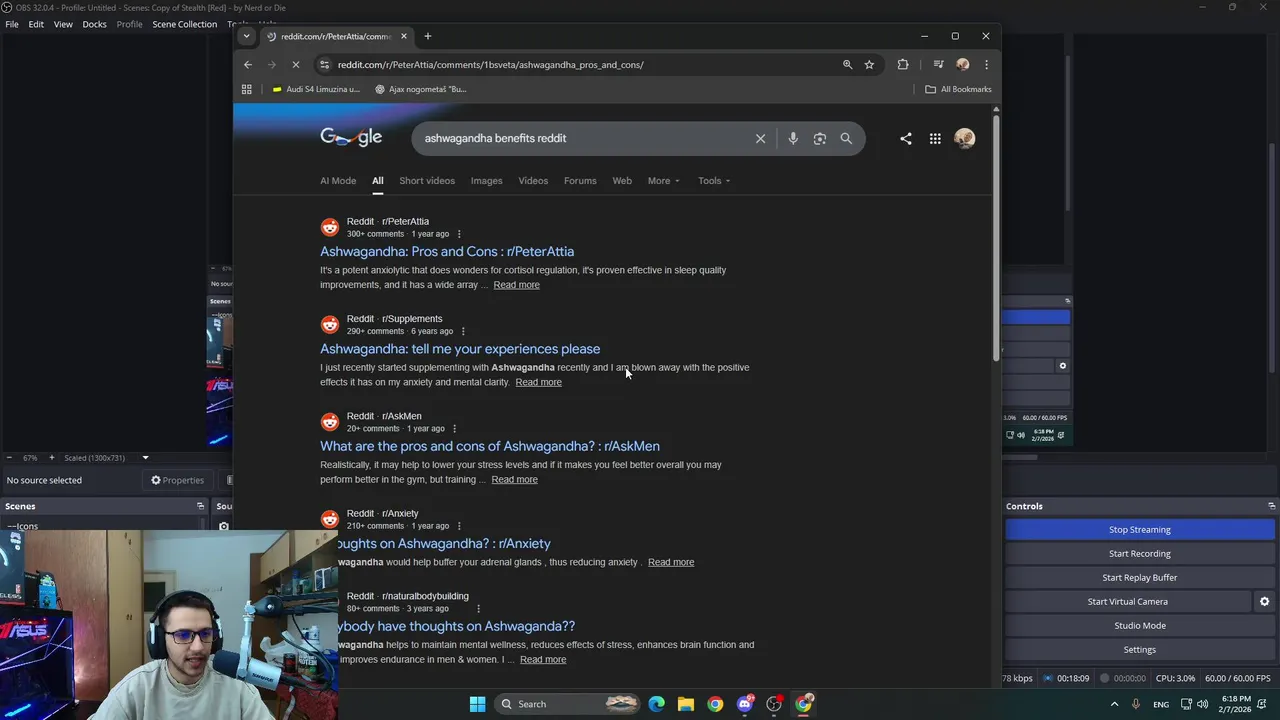Open options dots for r/PeterAttia result
1280x720 pixels.
coord(459,234)
